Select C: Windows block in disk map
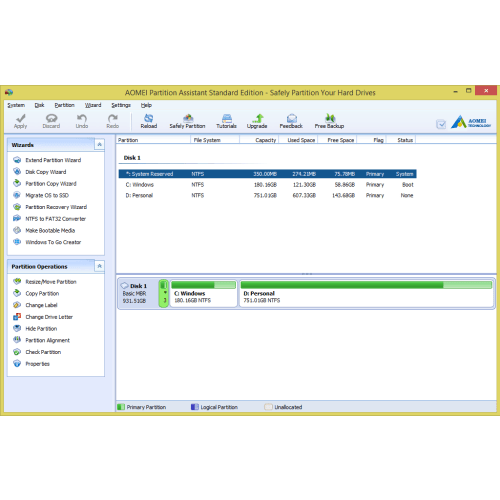The width and height of the screenshot is (500, 500). point(204,293)
